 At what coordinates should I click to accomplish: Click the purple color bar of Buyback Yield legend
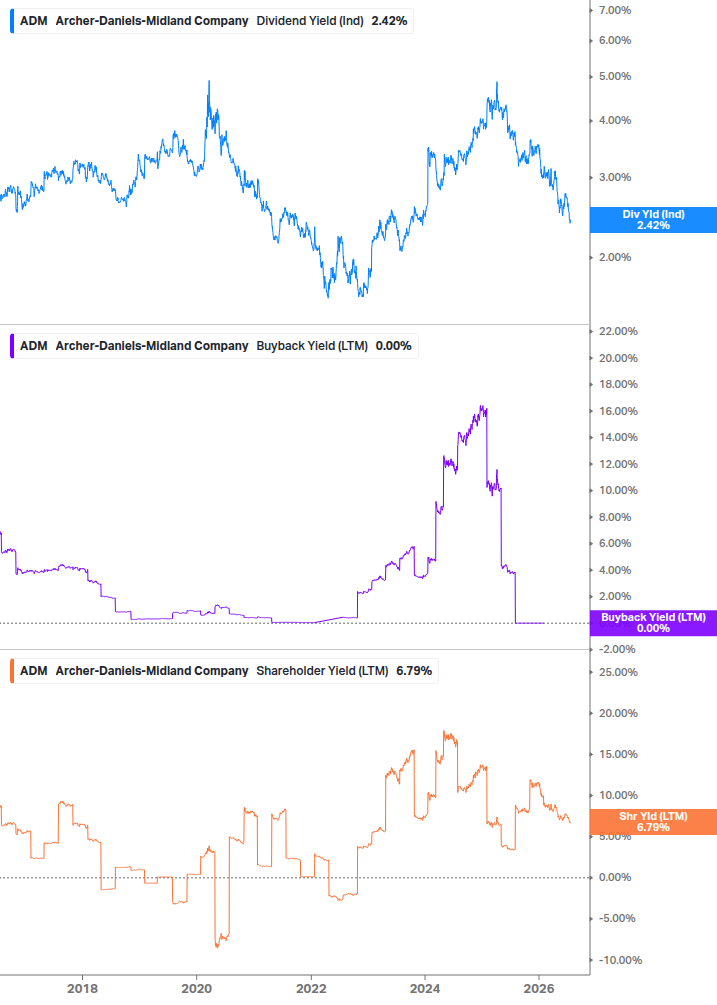[x=12, y=346]
